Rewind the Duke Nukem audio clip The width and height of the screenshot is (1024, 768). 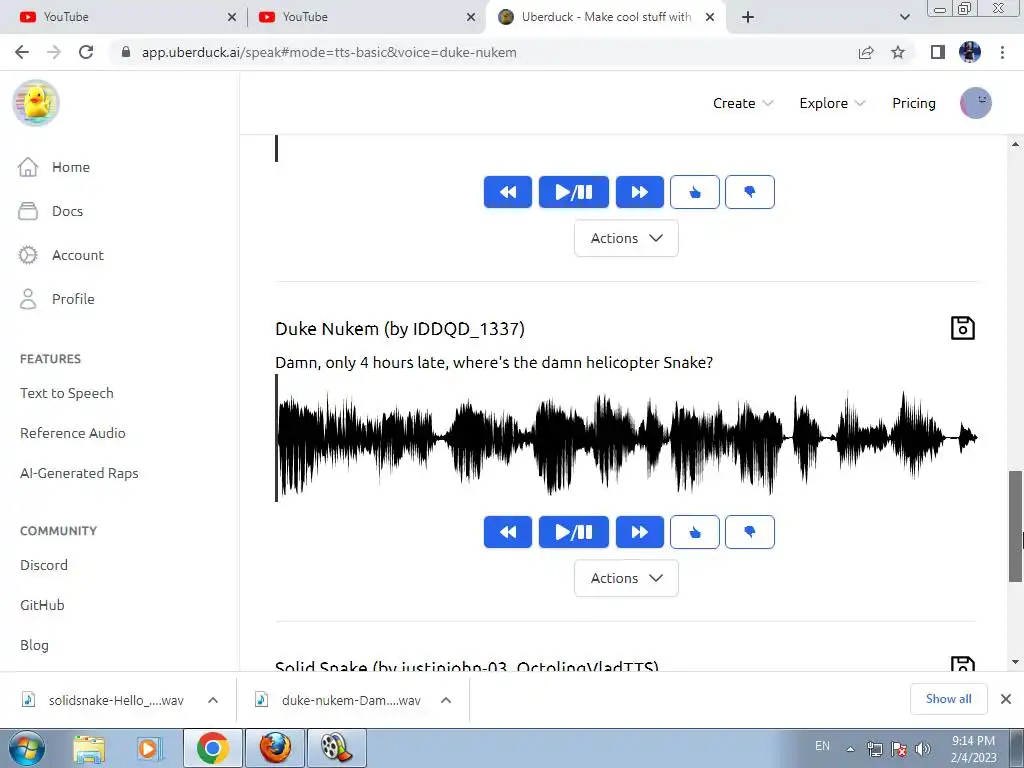pos(507,532)
